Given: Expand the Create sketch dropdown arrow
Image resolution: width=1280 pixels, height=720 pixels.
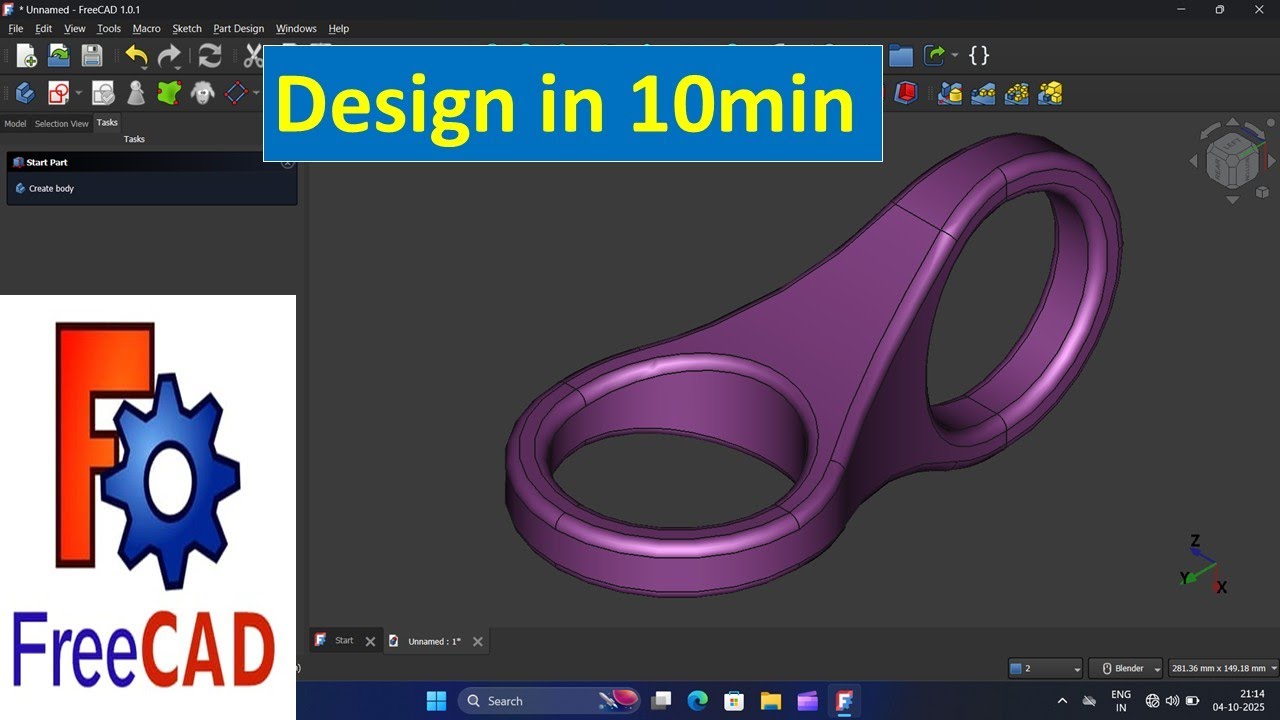Looking at the screenshot, I should [x=77, y=93].
